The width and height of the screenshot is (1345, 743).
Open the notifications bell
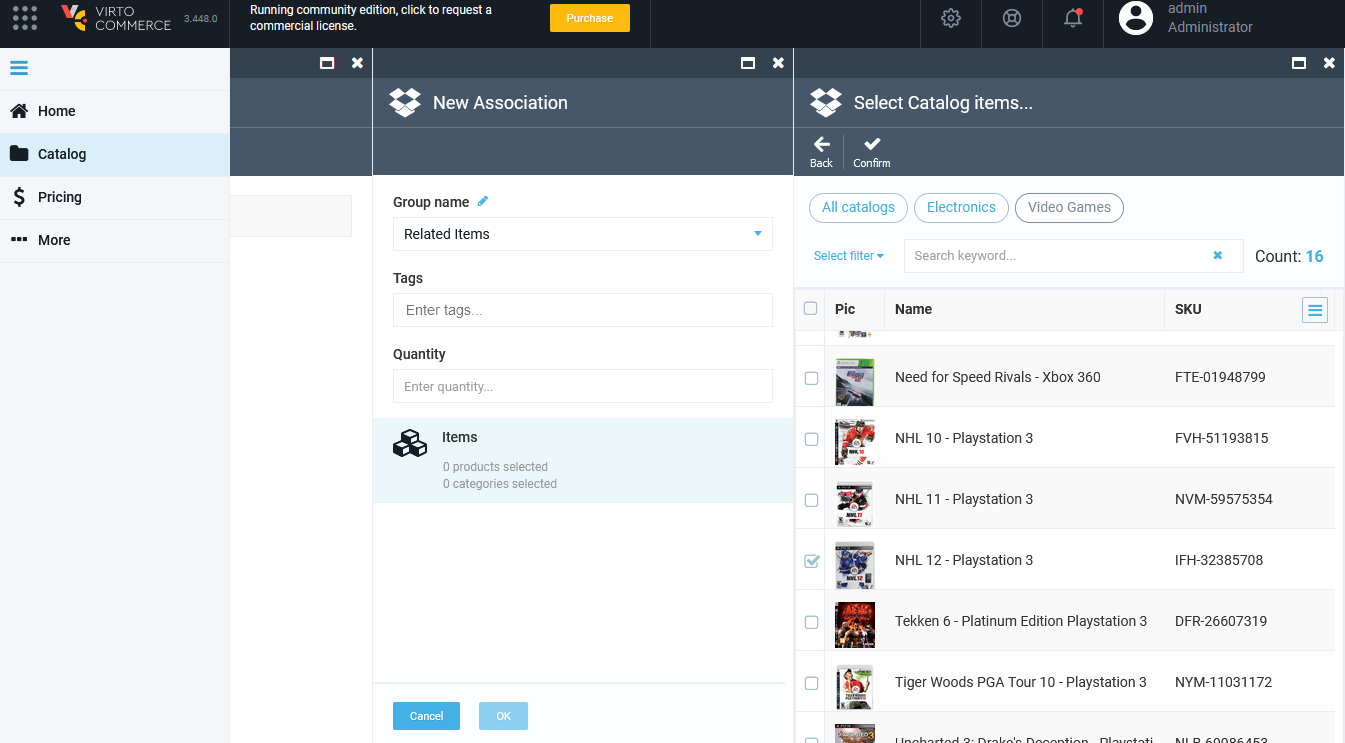pyautogui.click(x=1073, y=18)
